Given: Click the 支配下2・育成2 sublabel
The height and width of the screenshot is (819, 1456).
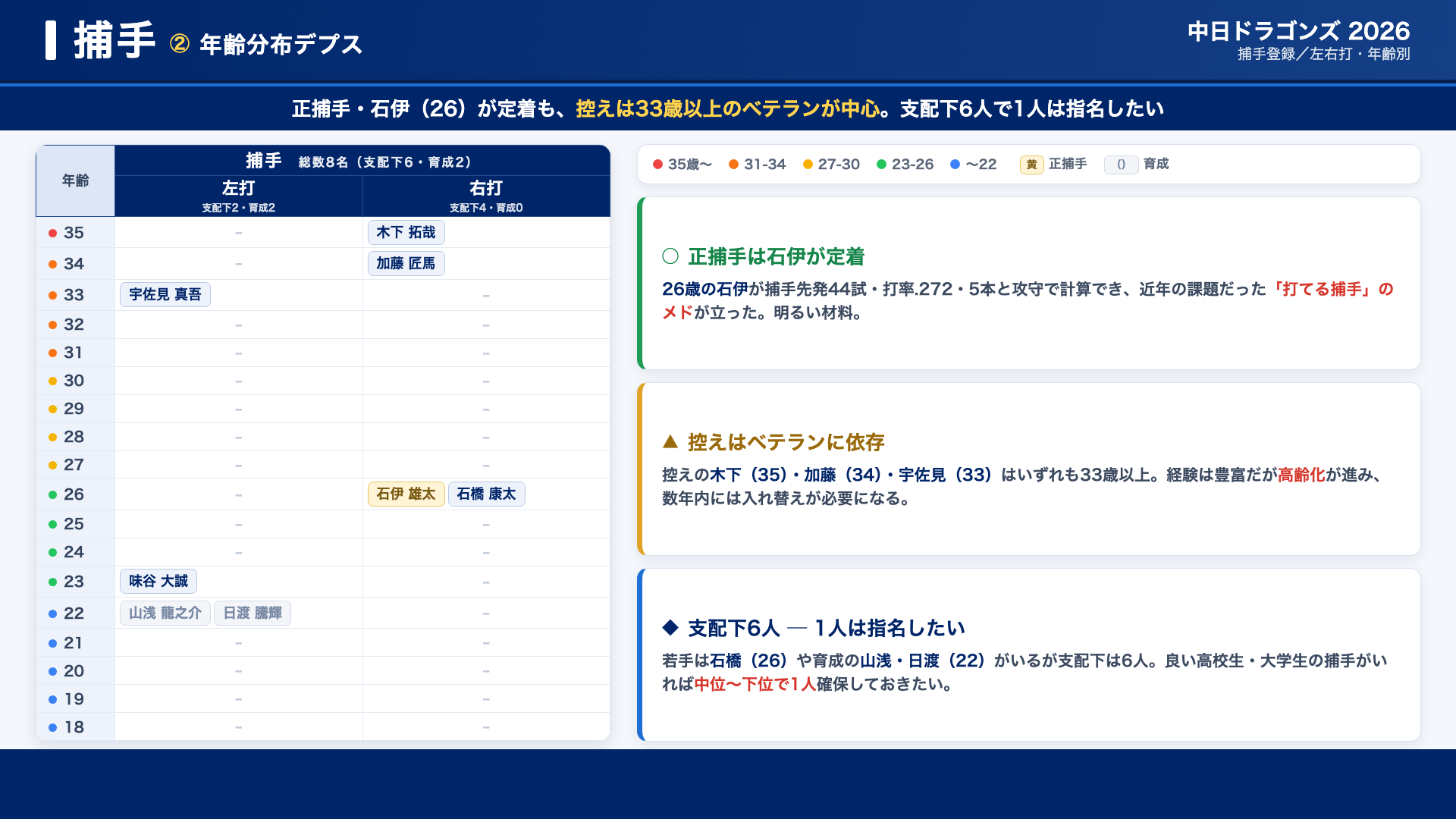Looking at the screenshot, I should point(238,208).
